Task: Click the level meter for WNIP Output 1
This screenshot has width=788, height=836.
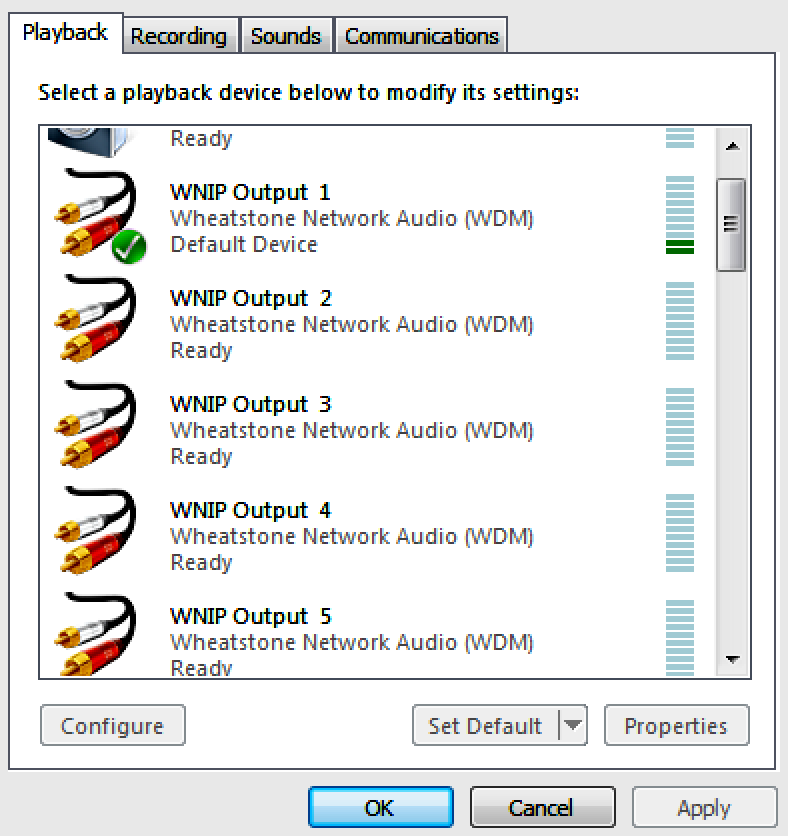Action: [680, 215]
